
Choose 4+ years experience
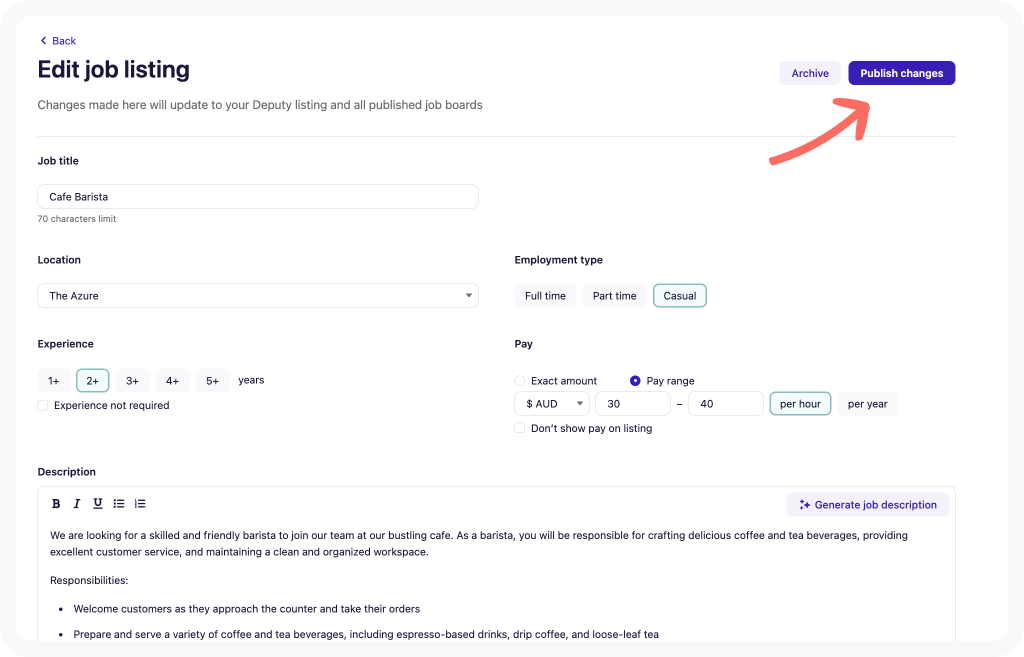click(x=172, y=381)
